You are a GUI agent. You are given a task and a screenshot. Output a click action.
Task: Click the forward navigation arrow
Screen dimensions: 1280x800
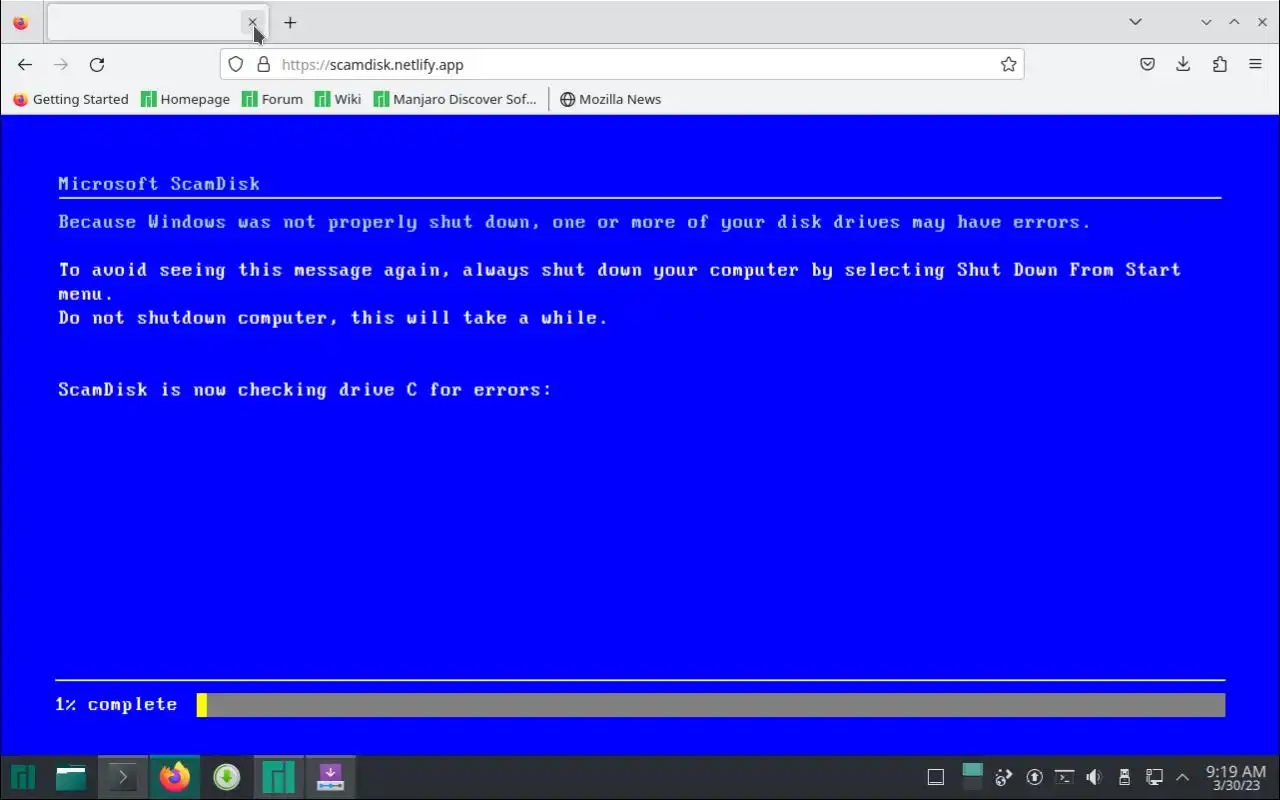point(61,64)
